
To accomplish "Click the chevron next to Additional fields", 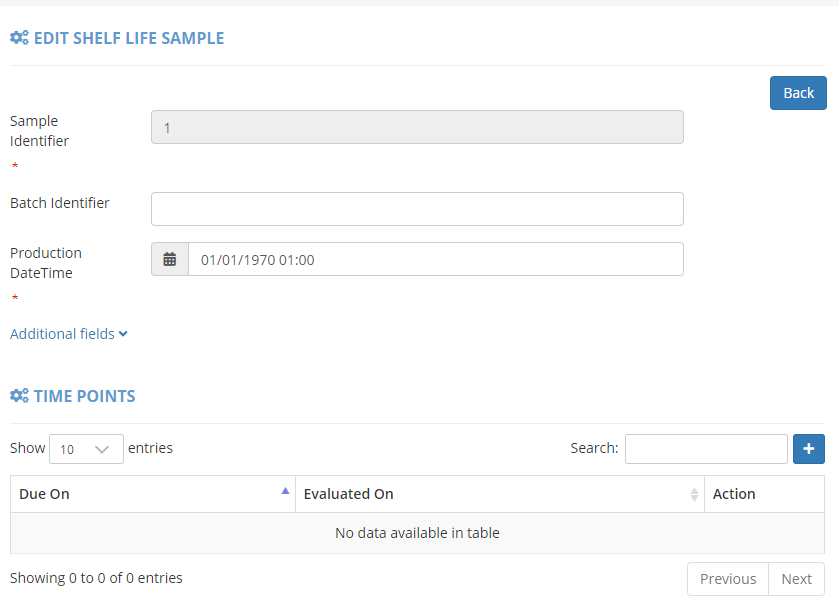I will coord(123,334).
